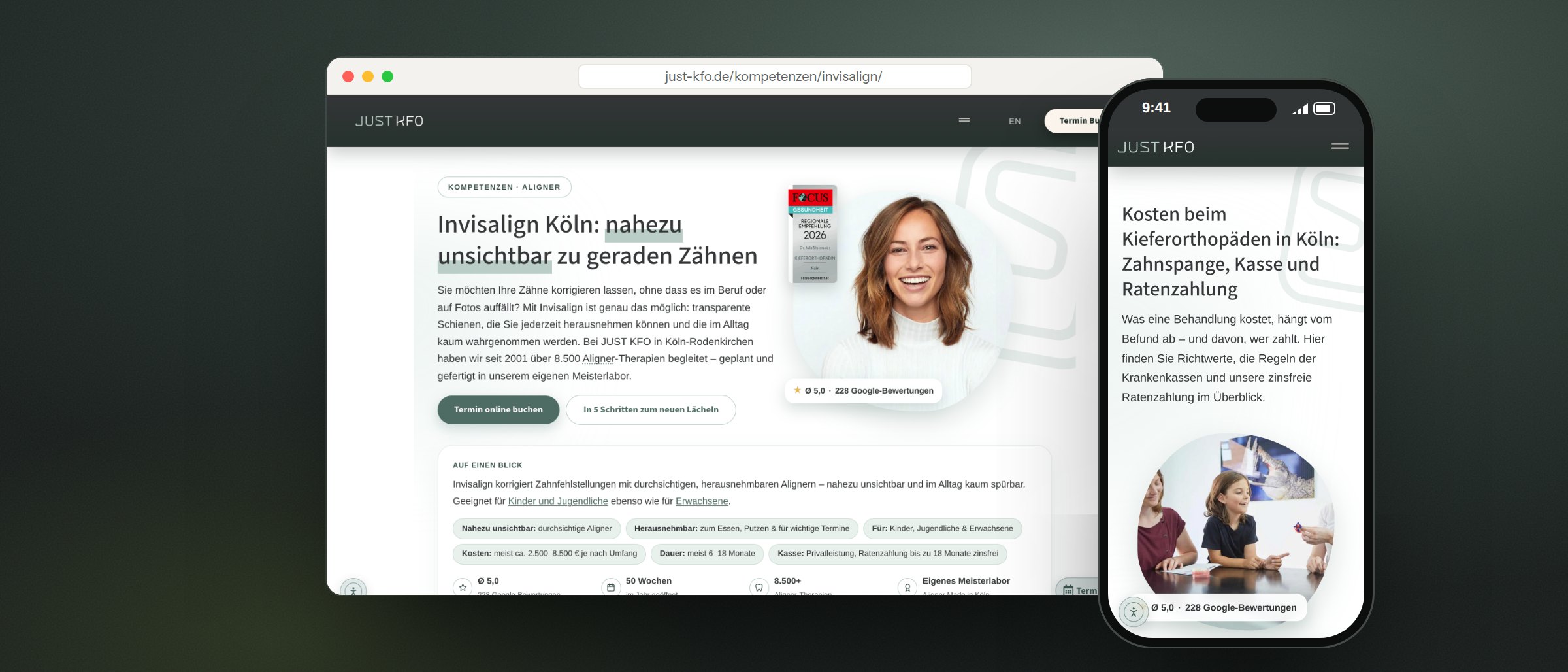This screenshot has height=672, width=1568.
Task: Click the red close window dot
Action: pyautogui.click(x=348, y=76)
